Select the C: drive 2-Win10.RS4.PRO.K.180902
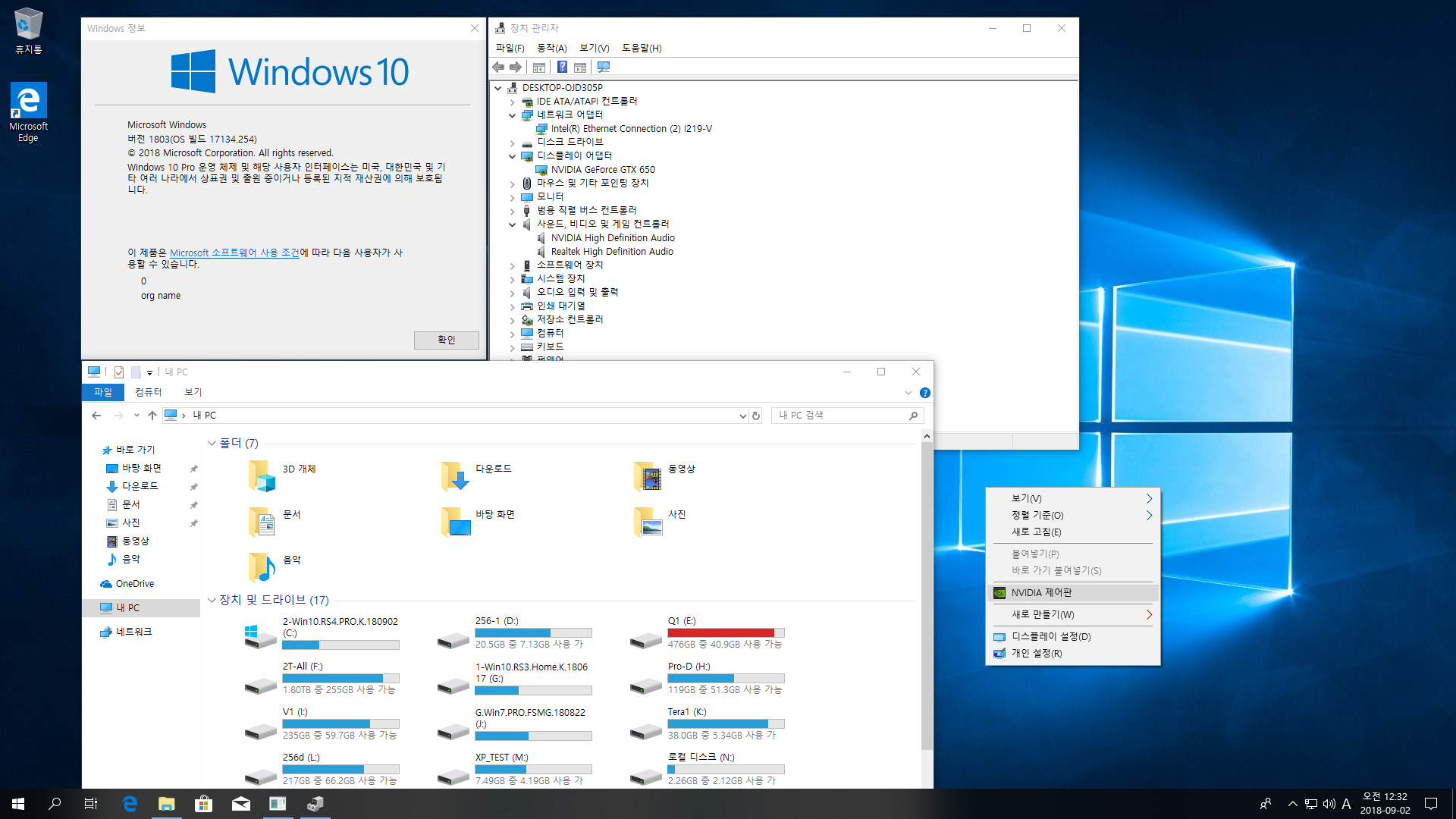This screenshot has height=819, width=1456. point(322,633)
